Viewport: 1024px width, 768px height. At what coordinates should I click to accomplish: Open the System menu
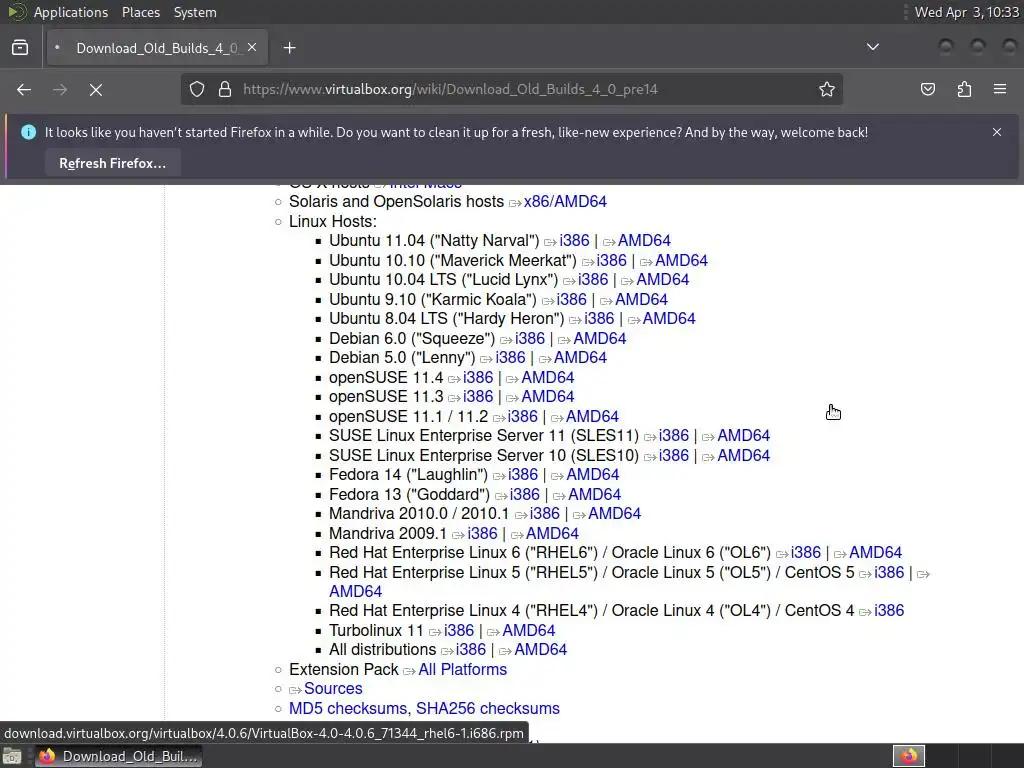195,12
